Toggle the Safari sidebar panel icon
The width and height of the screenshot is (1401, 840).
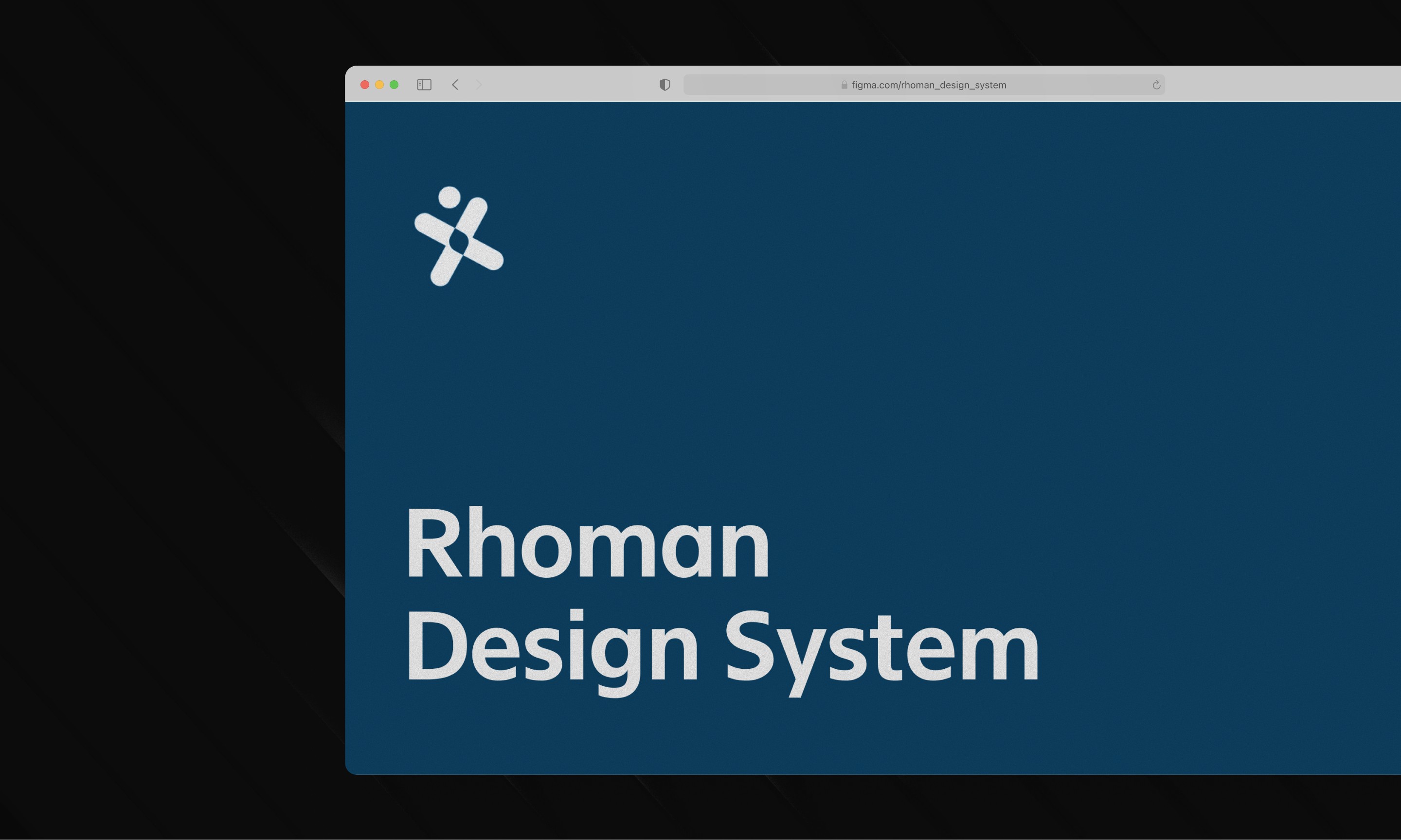pyautogui.click(x=424, y=85)
